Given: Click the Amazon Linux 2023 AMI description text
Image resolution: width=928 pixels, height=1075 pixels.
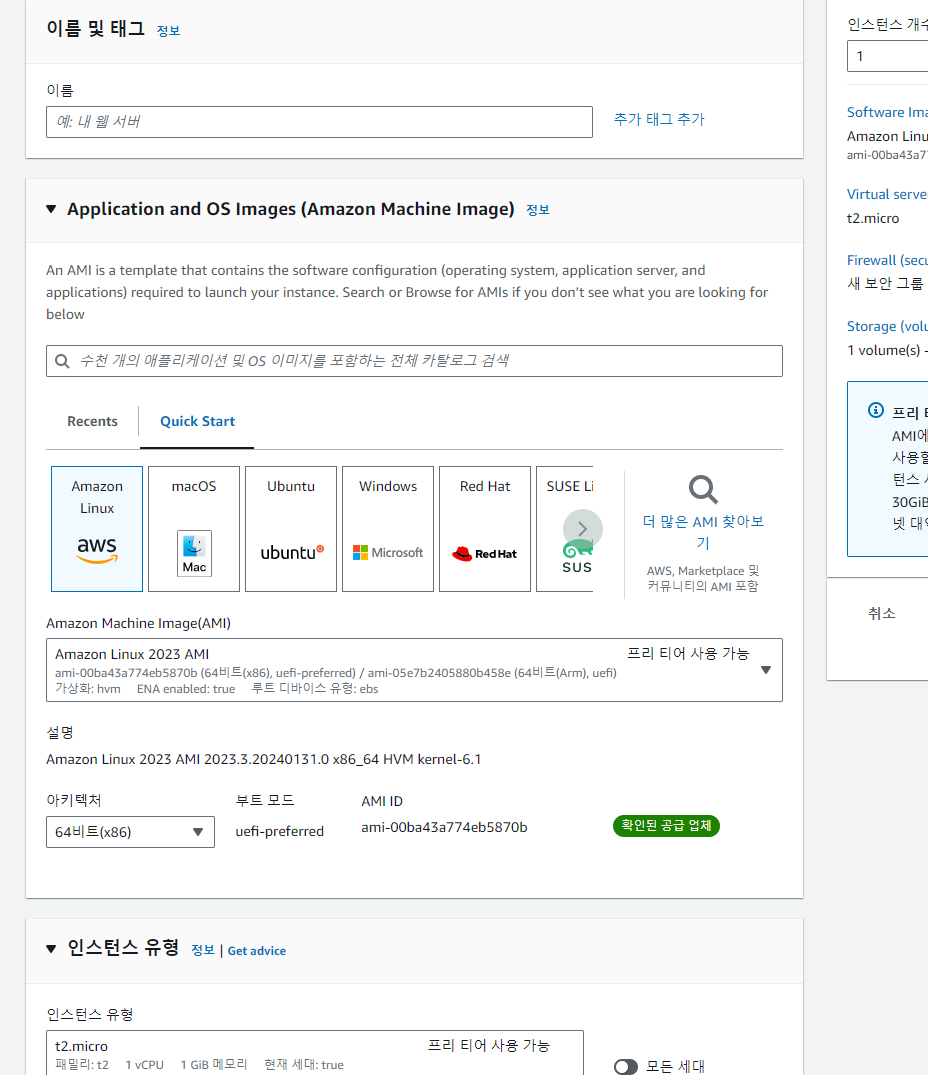Looking at the screenshot, I should [x=264, y=760].
